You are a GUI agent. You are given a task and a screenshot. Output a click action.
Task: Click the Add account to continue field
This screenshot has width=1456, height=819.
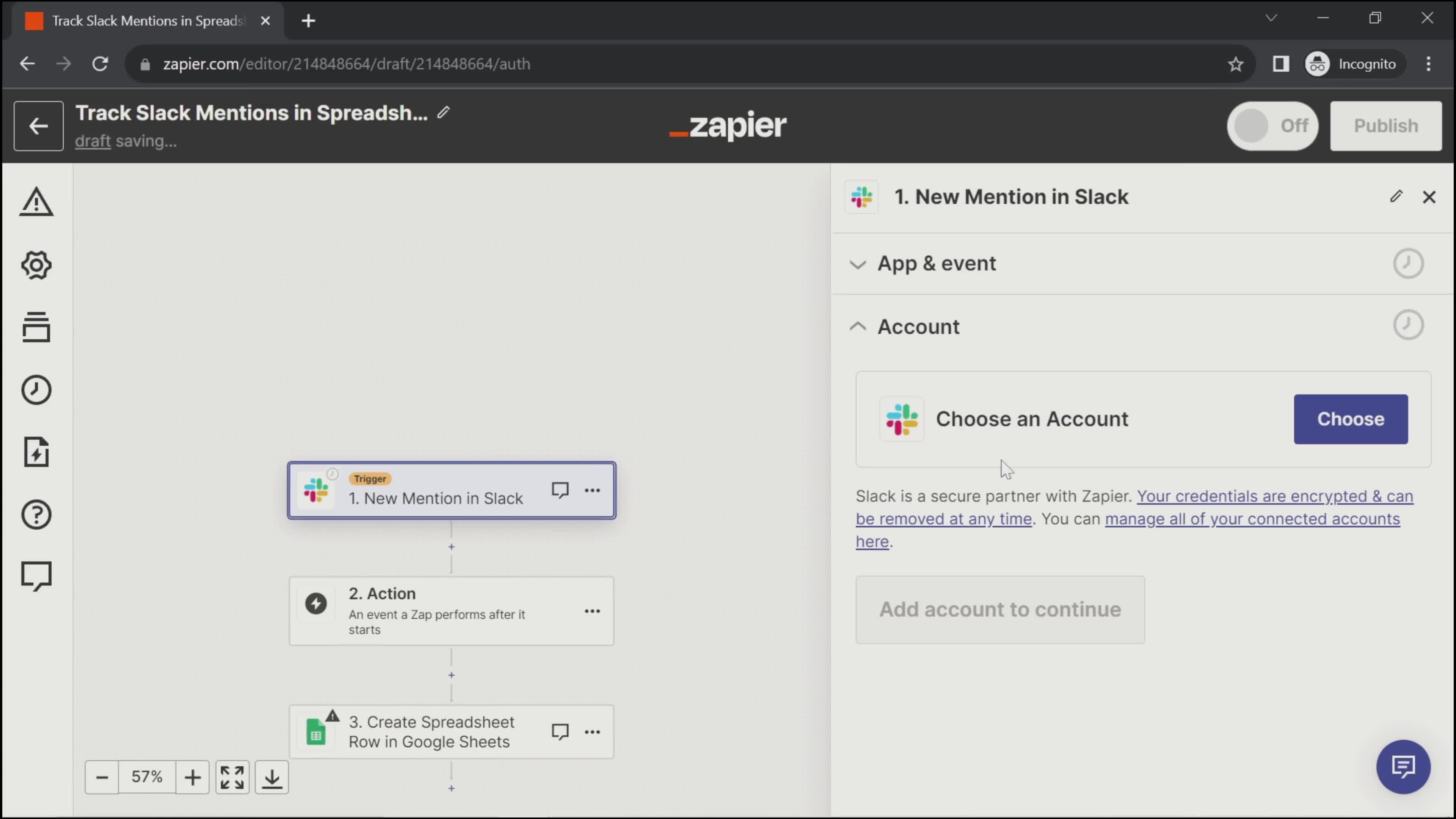(999, 609)
